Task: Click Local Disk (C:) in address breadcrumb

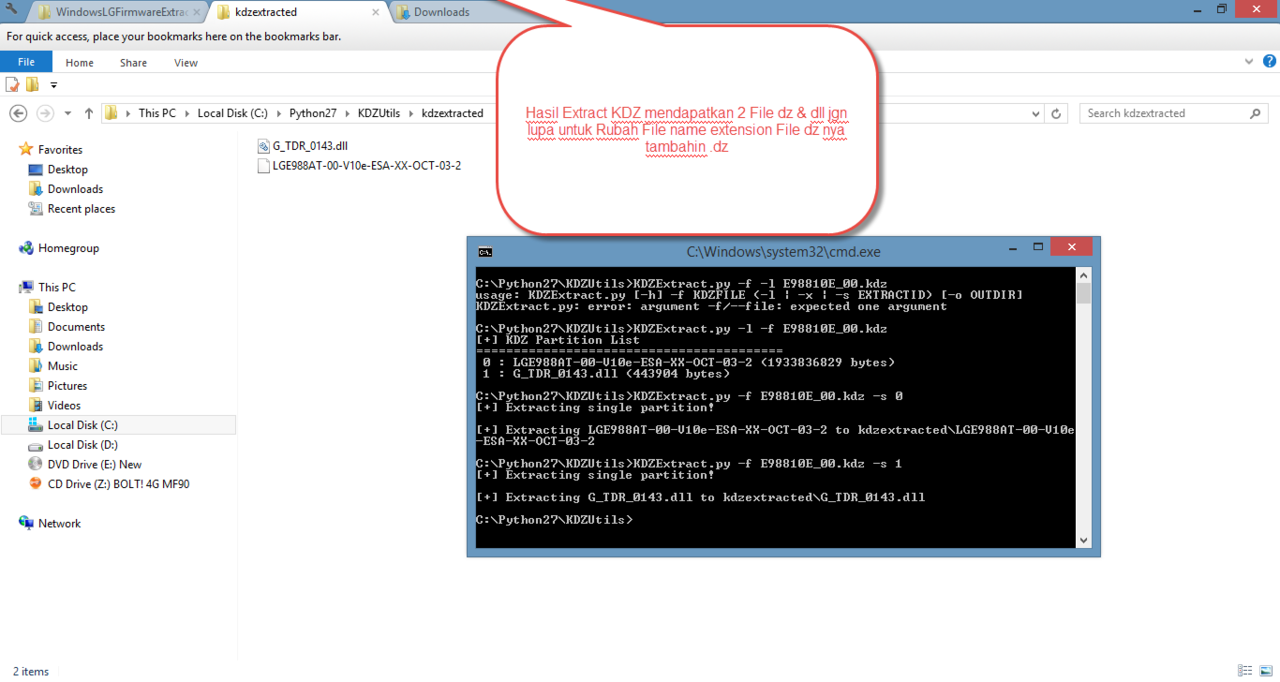Action: point(232,113)
